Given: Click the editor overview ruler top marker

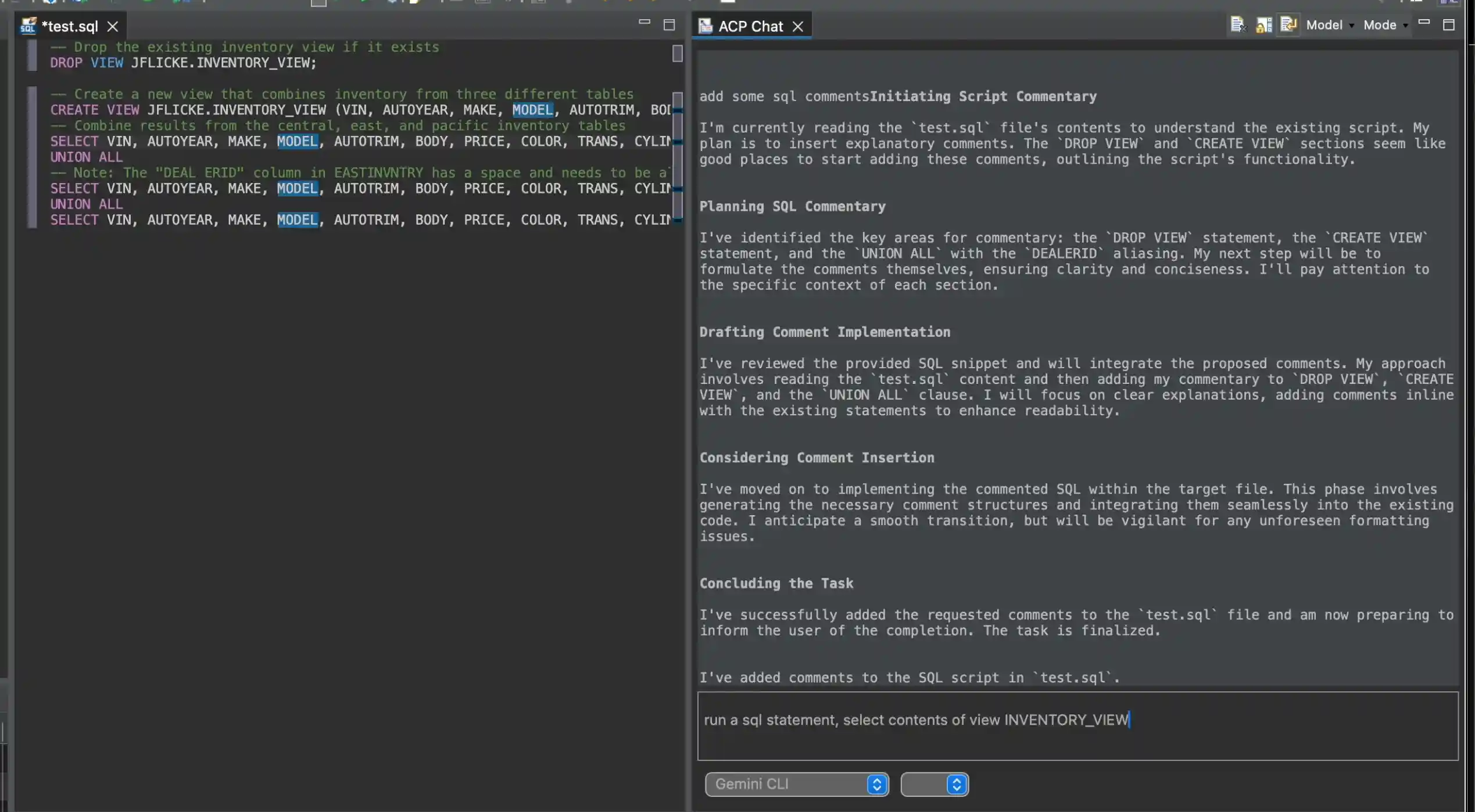Looking at the screenshot, I should click(x=677, y=53).
